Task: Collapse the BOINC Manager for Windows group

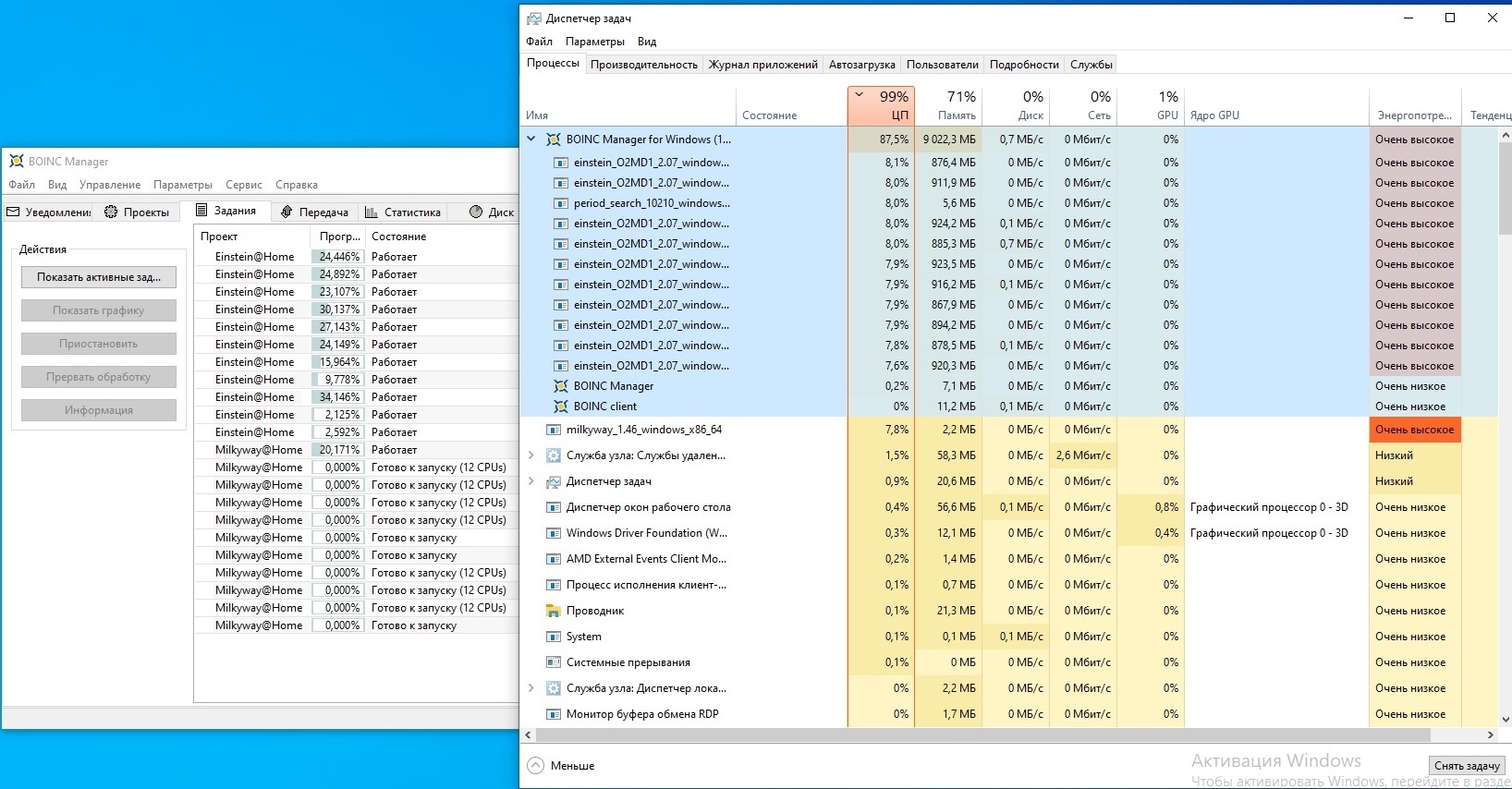Action: point(531,140)
